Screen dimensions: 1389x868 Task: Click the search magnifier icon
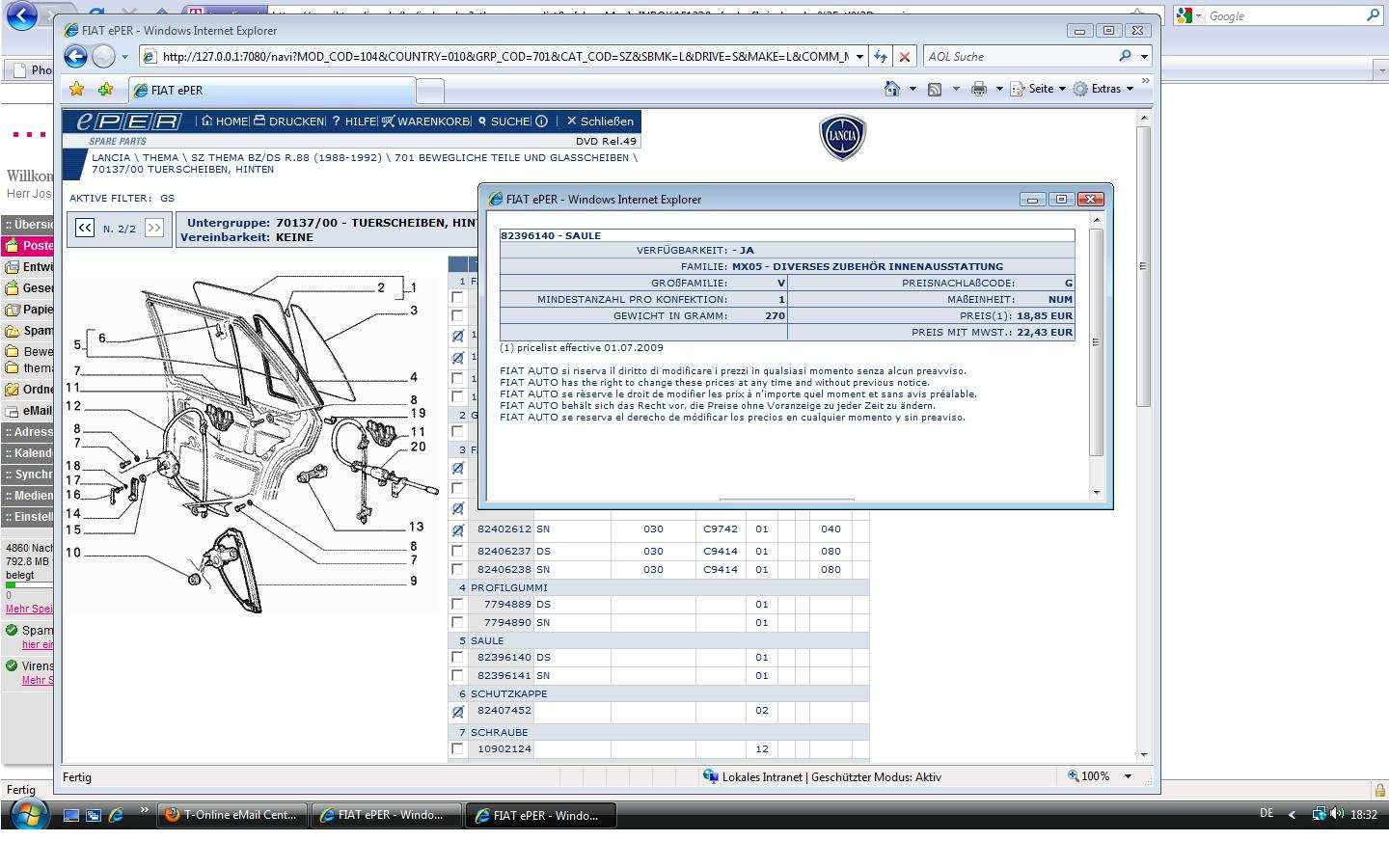click(1125, 56)
